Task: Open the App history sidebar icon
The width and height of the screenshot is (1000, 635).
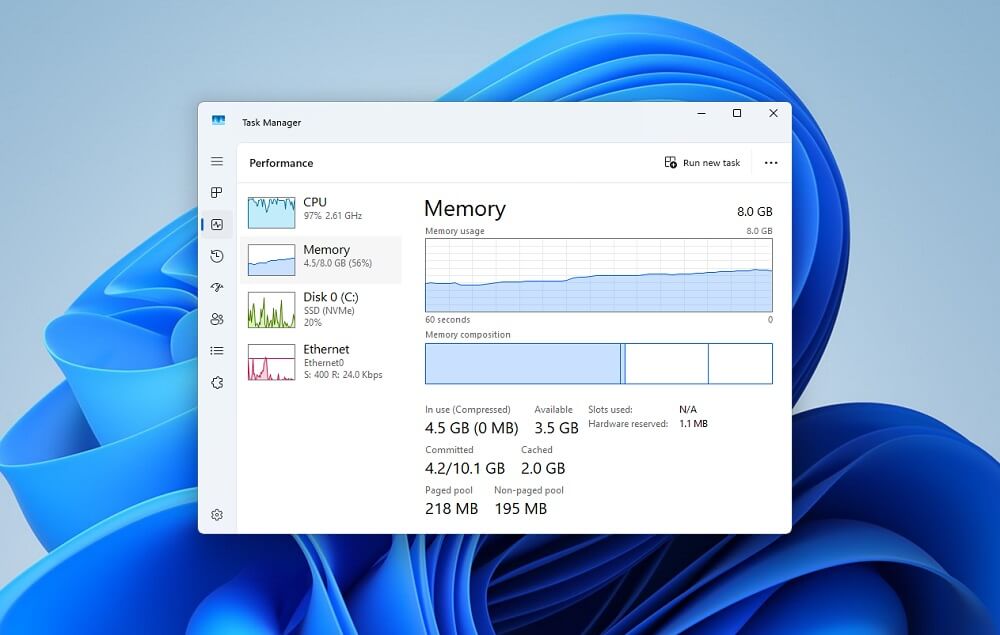Action: 217,256
